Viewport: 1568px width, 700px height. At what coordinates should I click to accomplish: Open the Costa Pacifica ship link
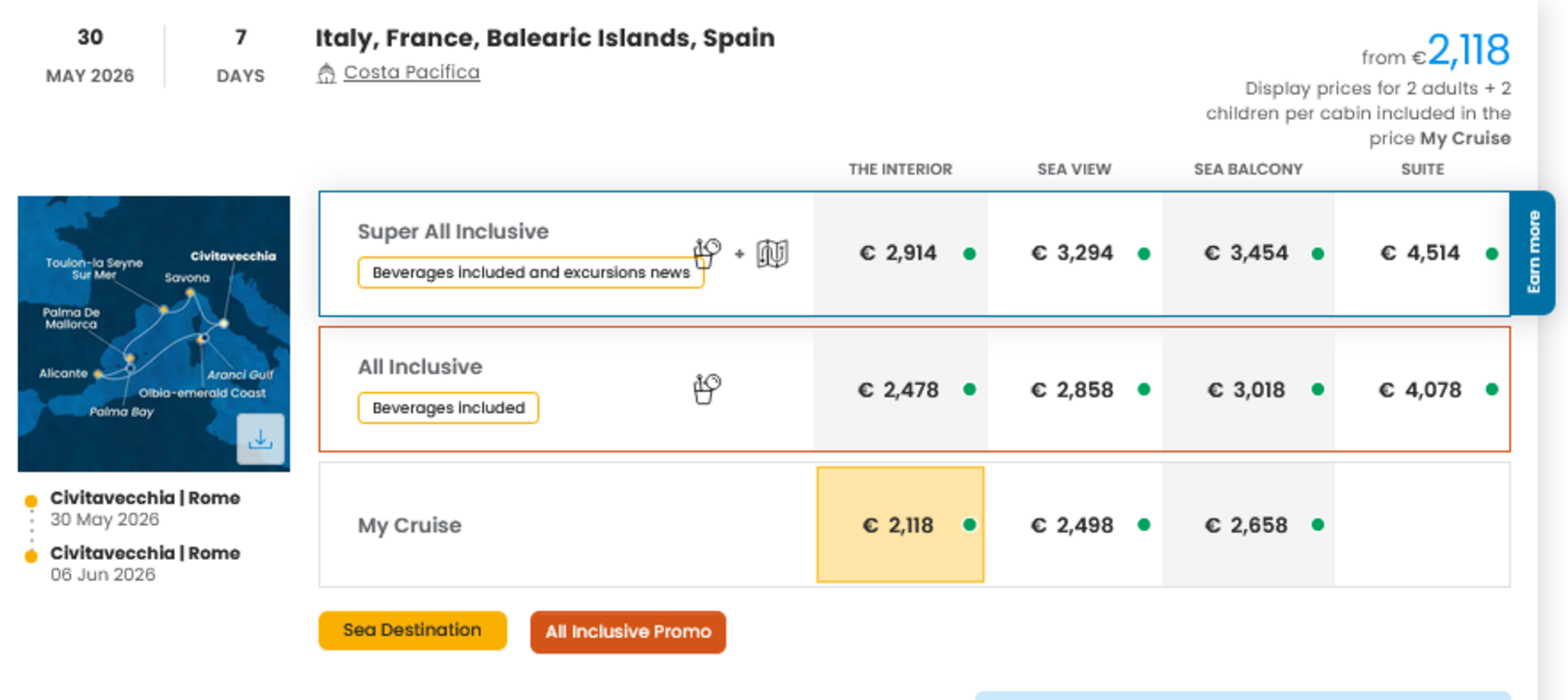pyautogui.click(x=411, y=73)
